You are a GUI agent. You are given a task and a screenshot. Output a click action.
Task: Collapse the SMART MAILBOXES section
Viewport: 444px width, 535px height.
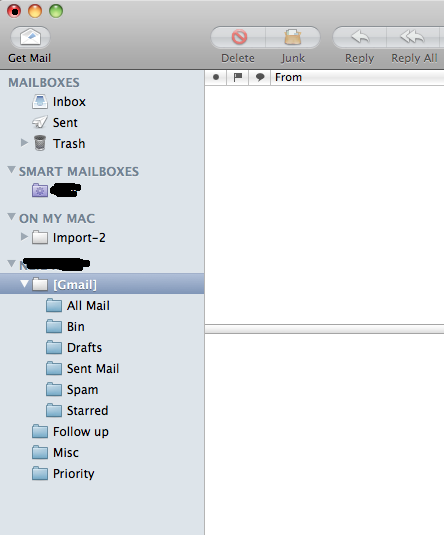click(11, 170)
